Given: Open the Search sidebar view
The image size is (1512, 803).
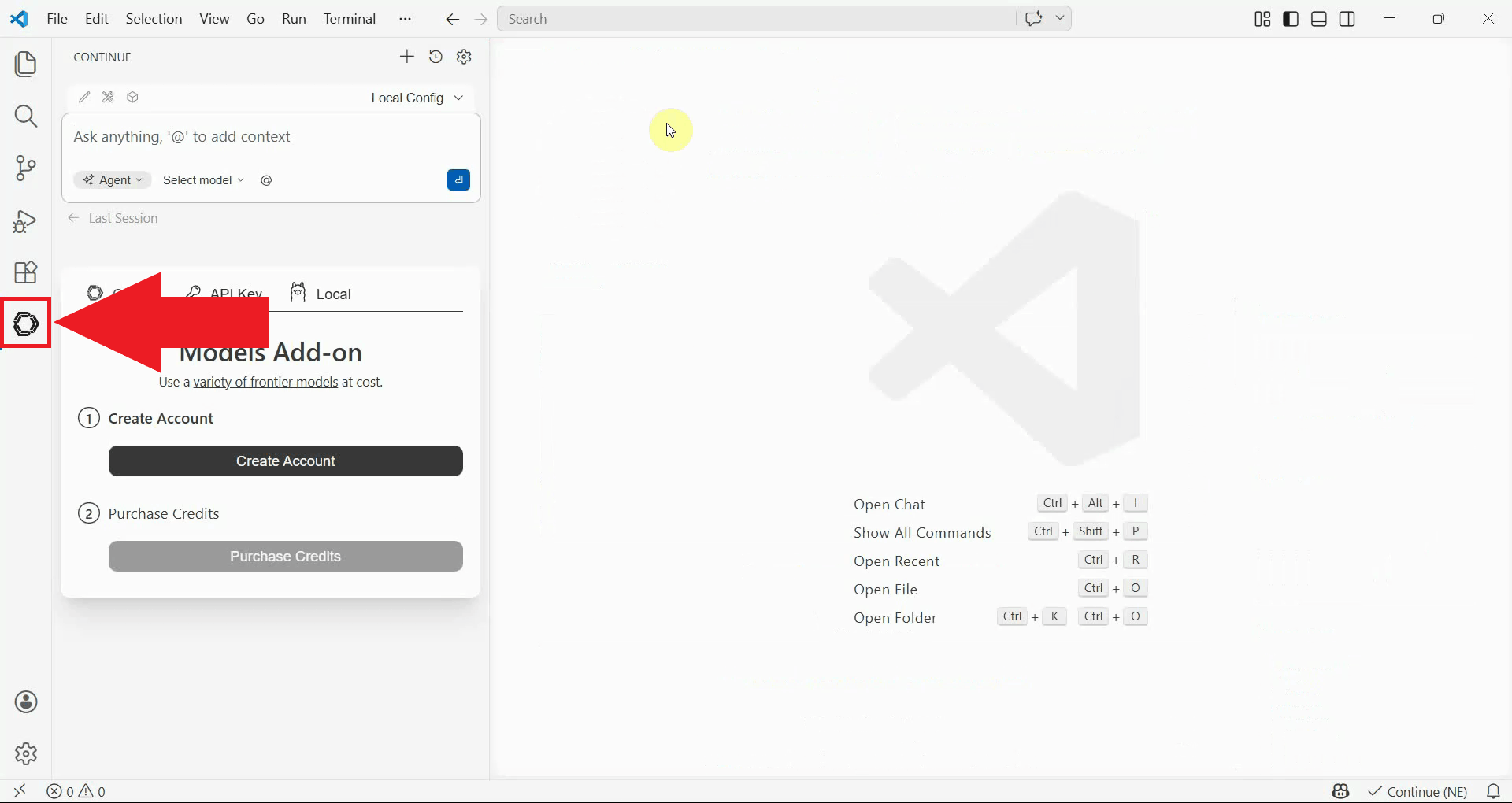Looking at the screenshot, I should pyautogui.click(x=25, y=116).
